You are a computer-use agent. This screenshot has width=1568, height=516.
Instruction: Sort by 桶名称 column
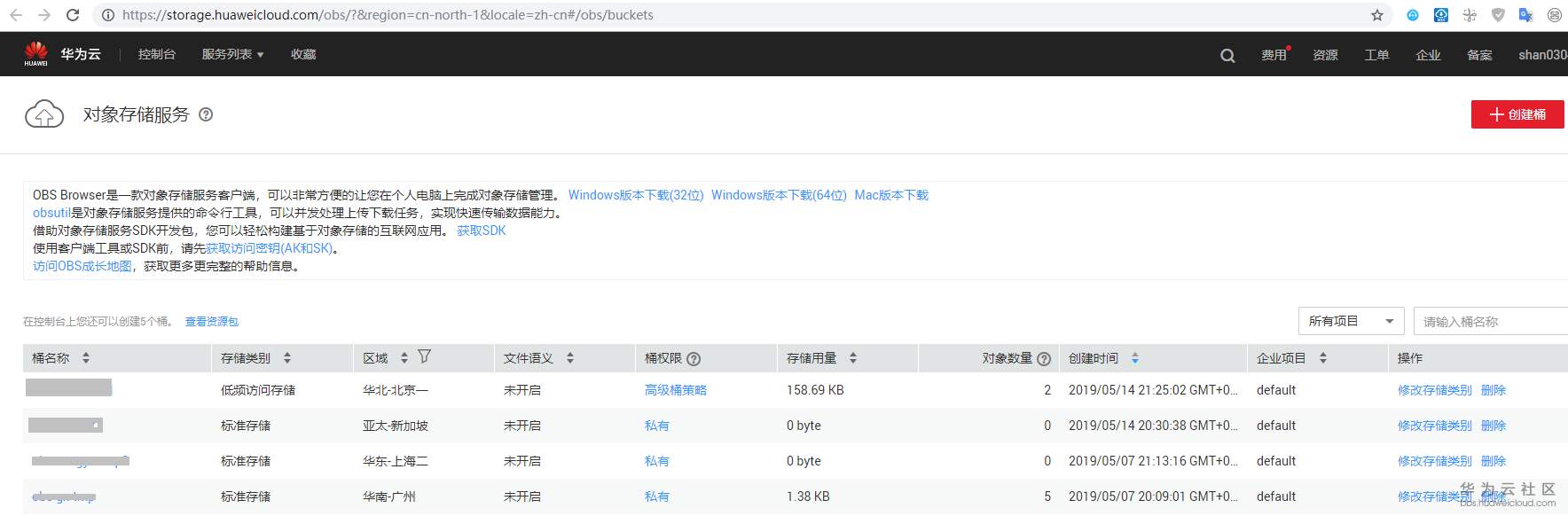pos(86,358)
